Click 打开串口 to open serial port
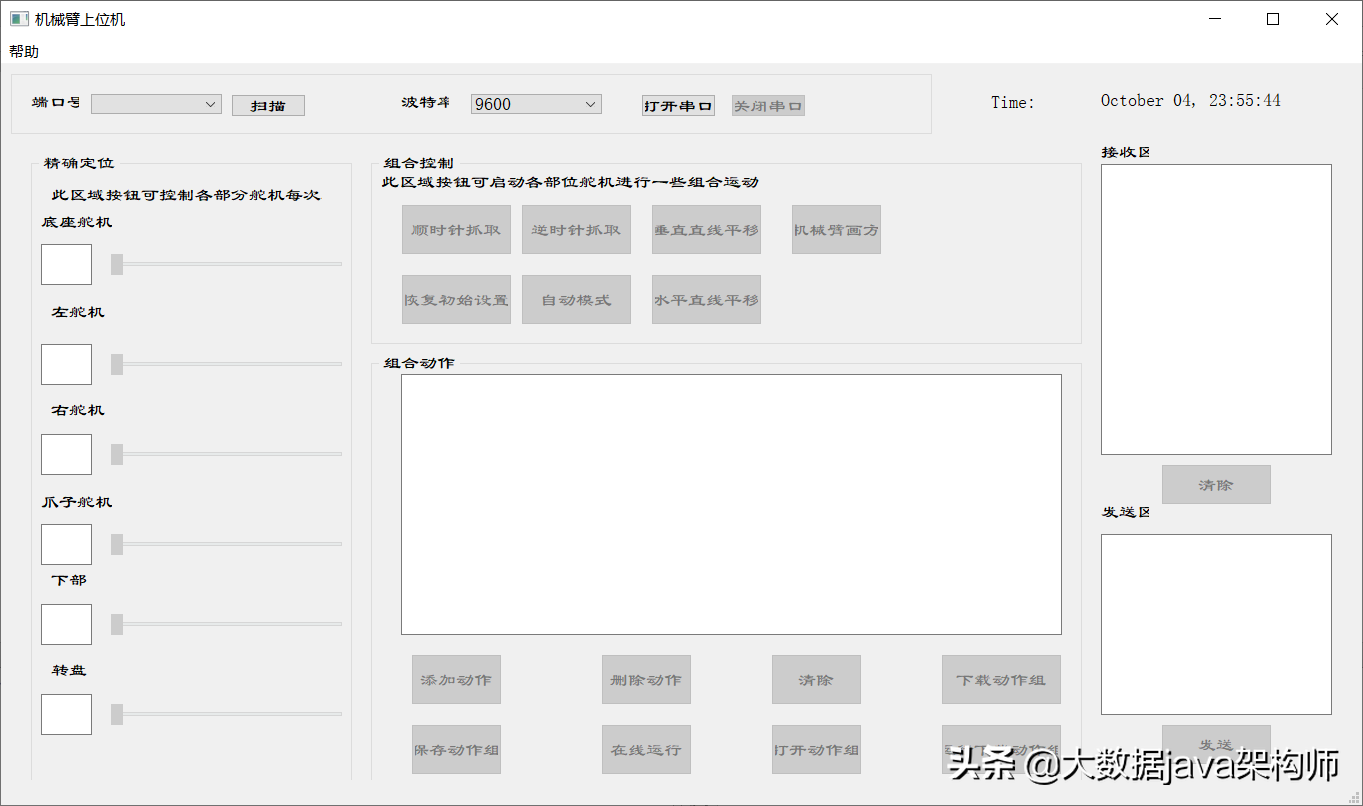This screenshot has height=806, width=1363. [x=678, y=104]
